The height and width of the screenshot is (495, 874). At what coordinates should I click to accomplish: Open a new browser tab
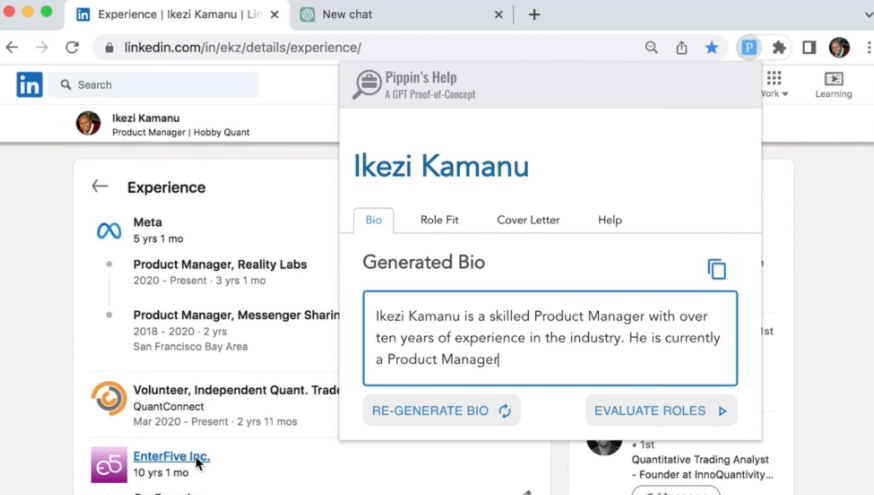click(534, 14)
